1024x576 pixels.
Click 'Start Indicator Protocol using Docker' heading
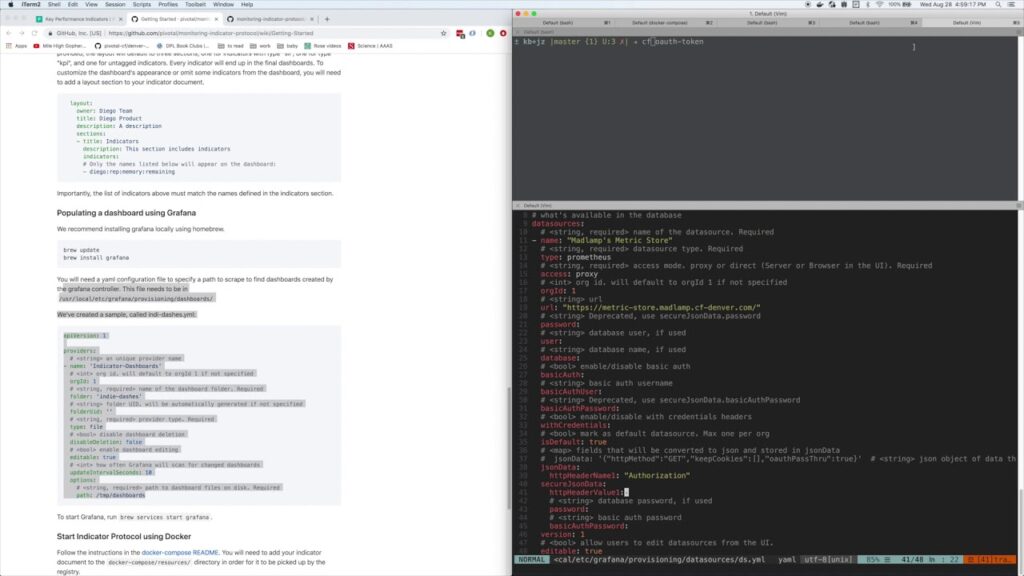[124, 537]
